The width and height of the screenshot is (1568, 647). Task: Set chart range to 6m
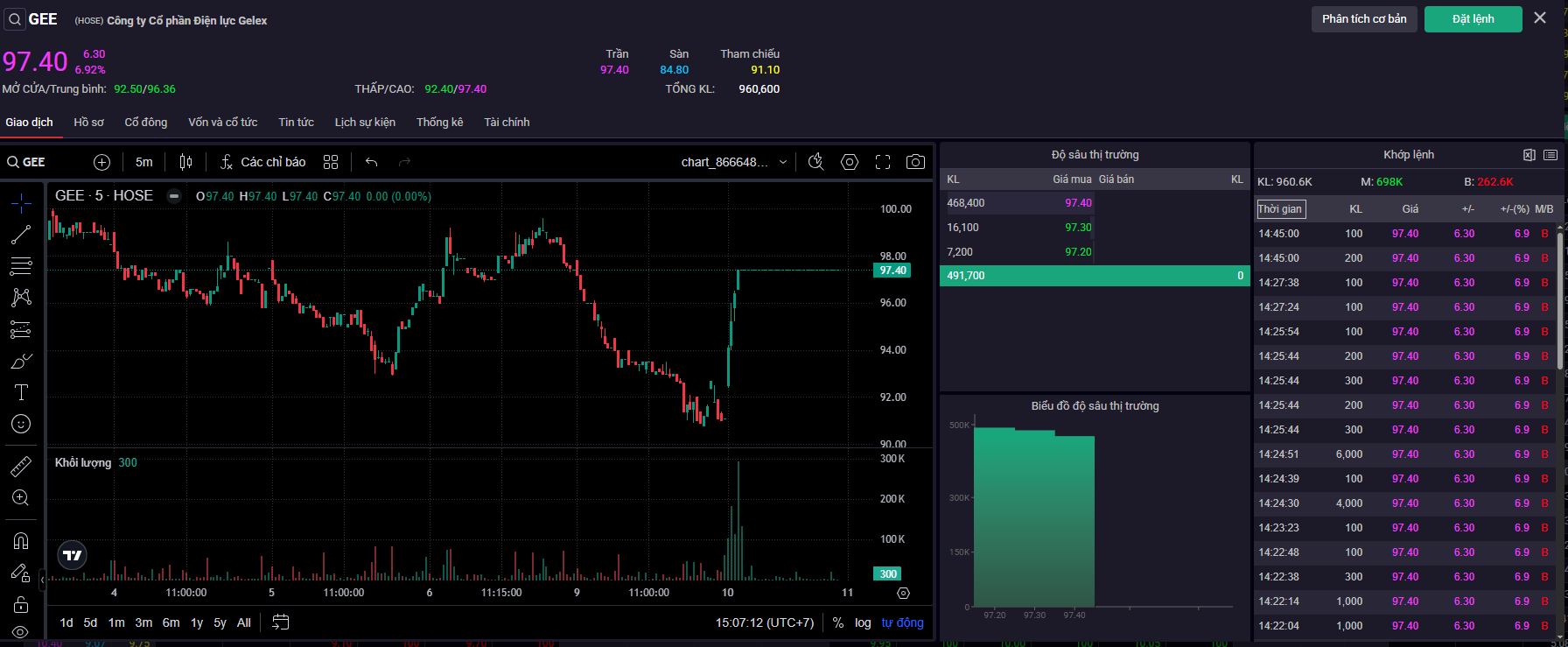coord(171,622)
